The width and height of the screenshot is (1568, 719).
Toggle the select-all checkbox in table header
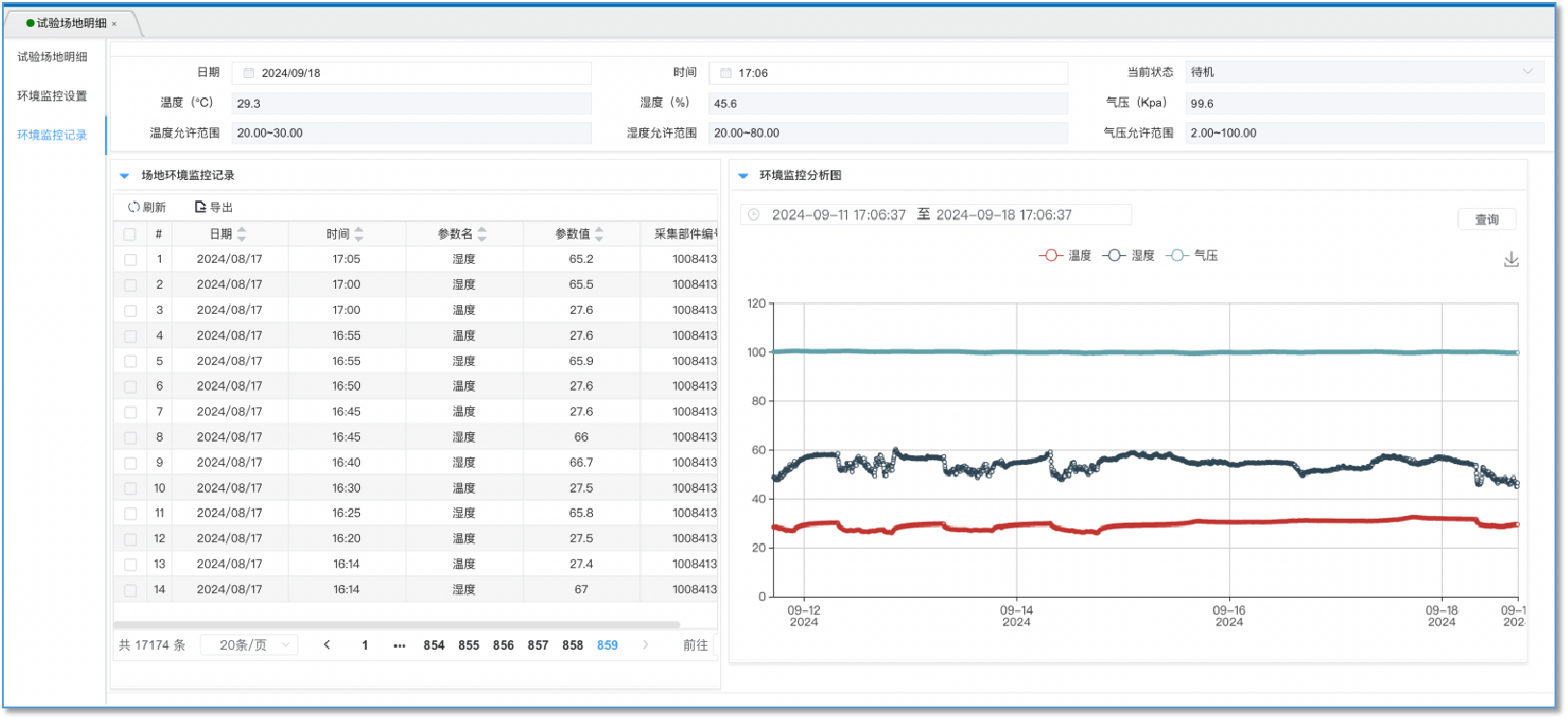[130, 234]
